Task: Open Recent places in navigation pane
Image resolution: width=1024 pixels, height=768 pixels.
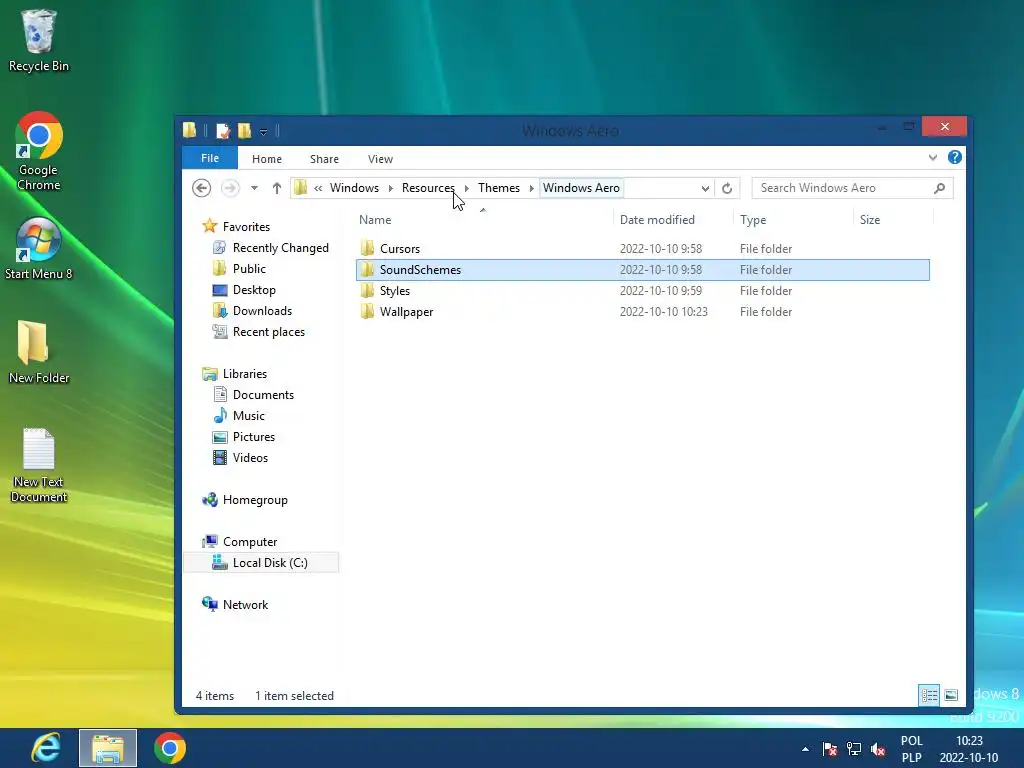Action: [x=268, y=332]
